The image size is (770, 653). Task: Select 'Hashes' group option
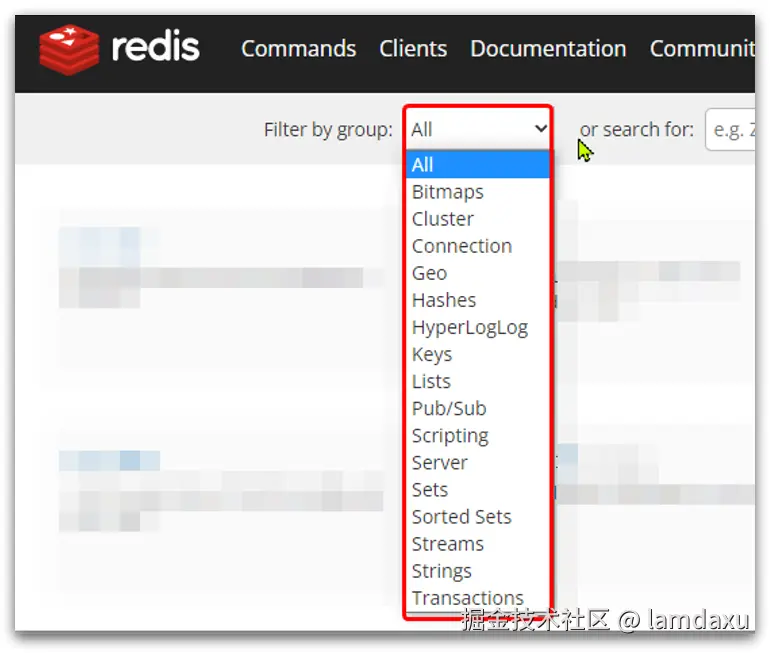pyautogui.click(x=478, y=300)
